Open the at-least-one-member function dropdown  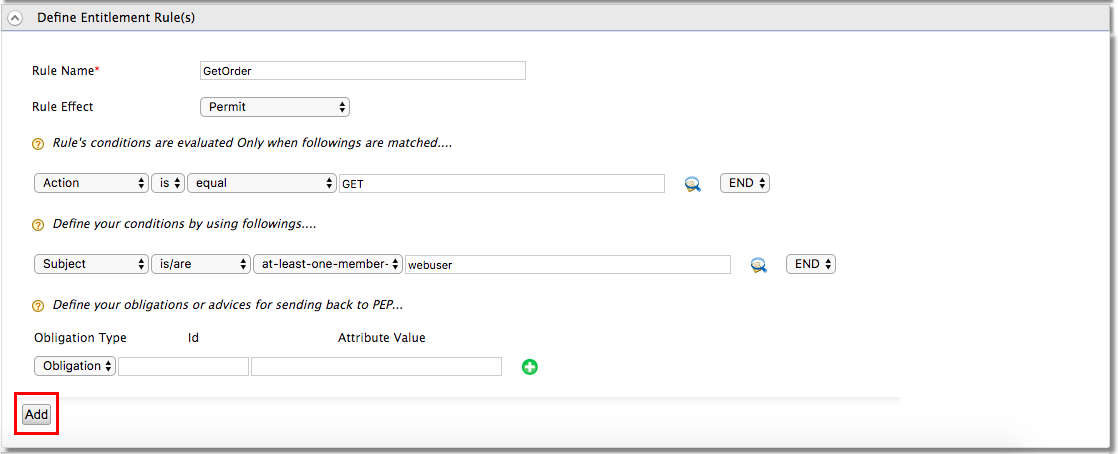[x=328, y=264]
